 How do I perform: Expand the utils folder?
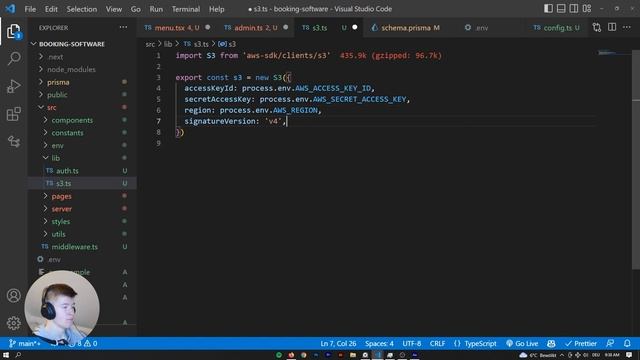(x=58, y=234)
